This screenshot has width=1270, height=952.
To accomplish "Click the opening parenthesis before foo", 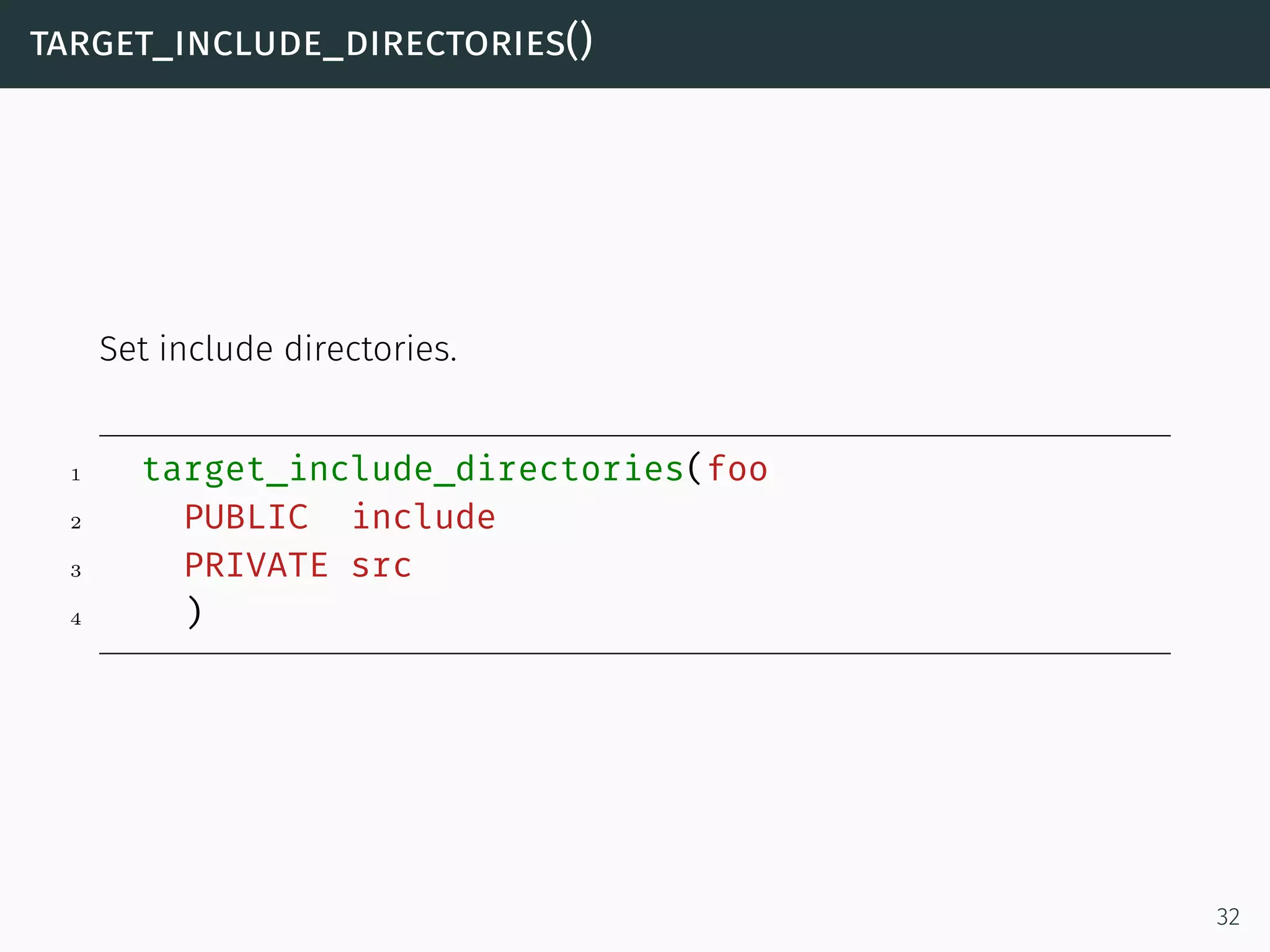I will pyautogui.click(x=695, y=469).
